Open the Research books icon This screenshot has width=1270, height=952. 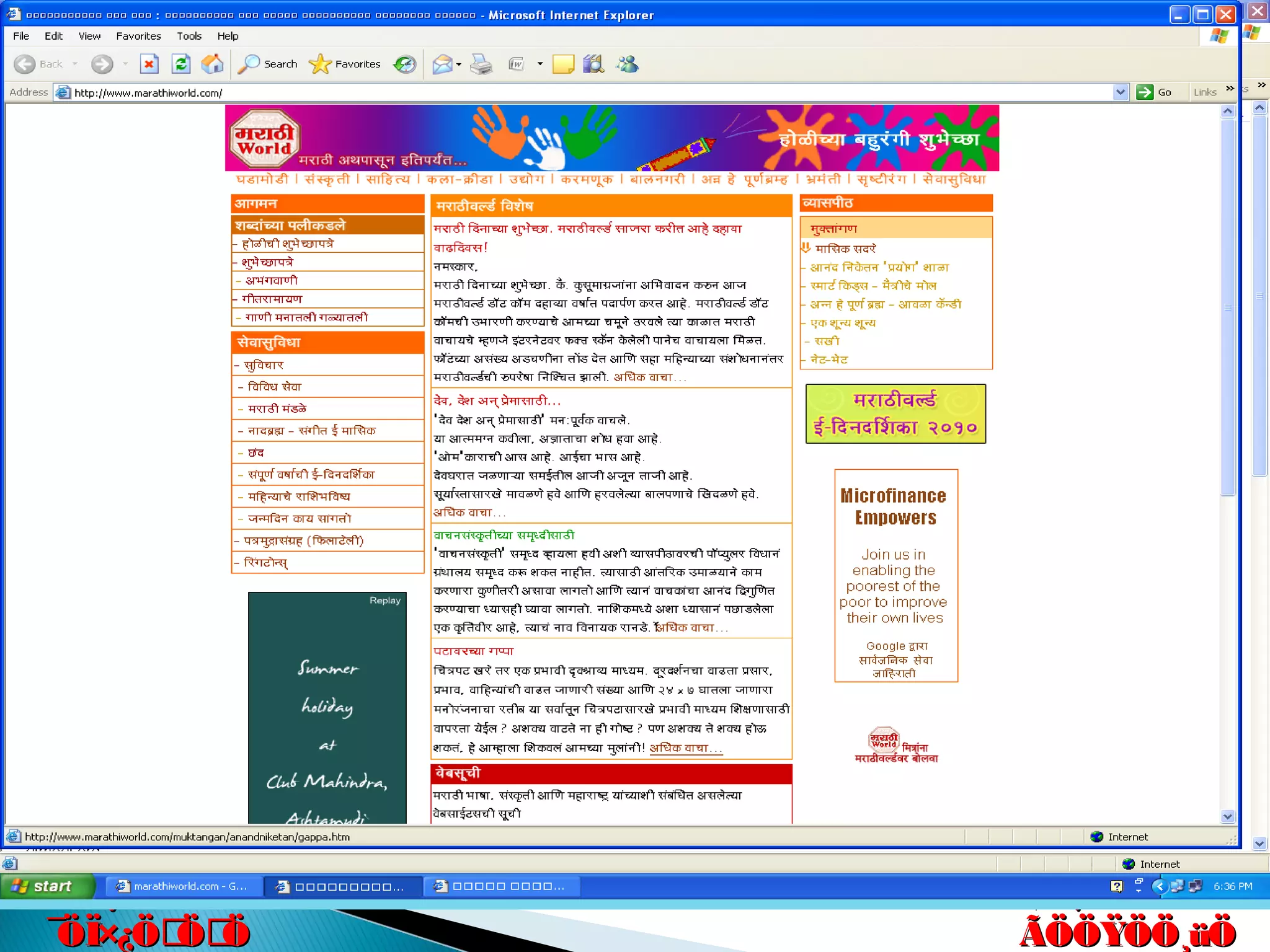click(593, 64)
